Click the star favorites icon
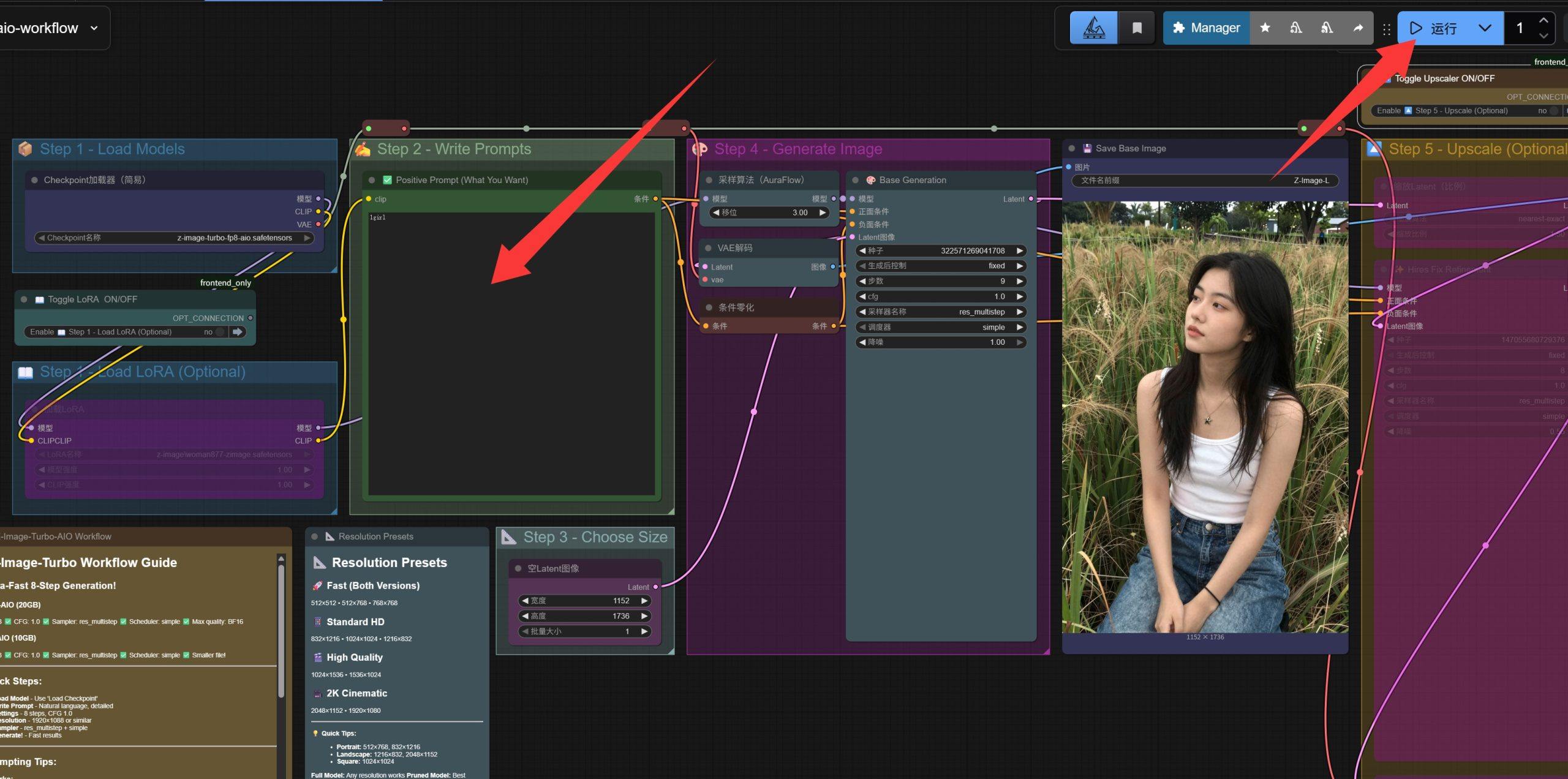 click(x=1265, y=28)
